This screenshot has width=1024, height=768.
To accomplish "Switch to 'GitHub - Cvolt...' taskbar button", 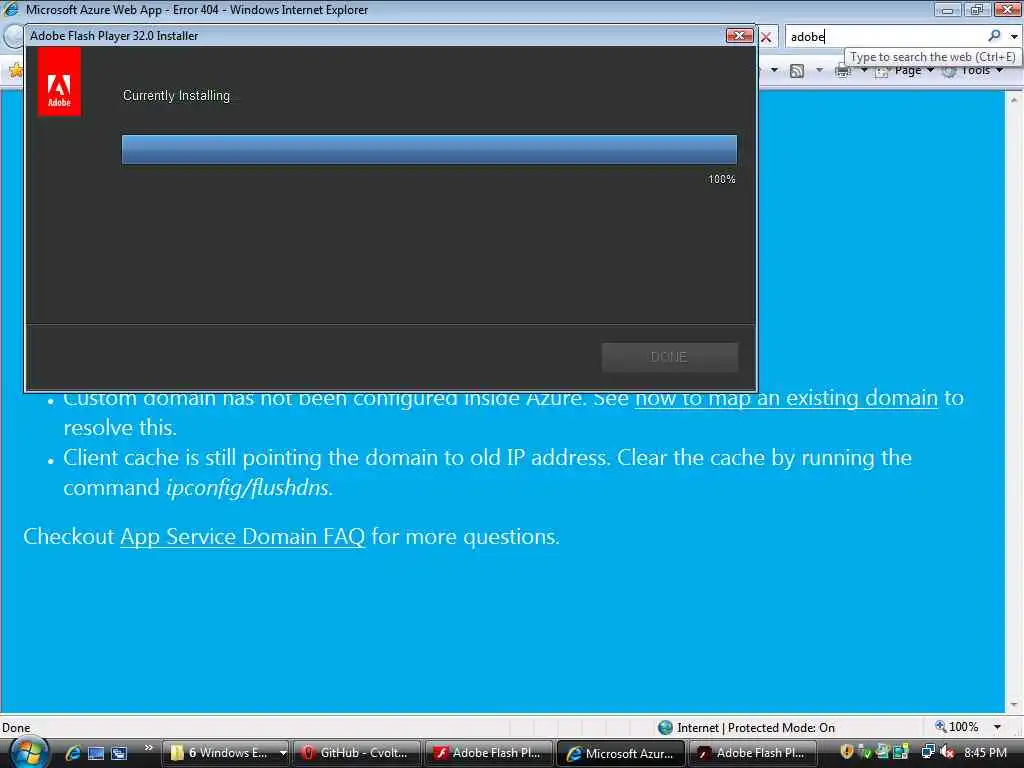I will point(357,753).
